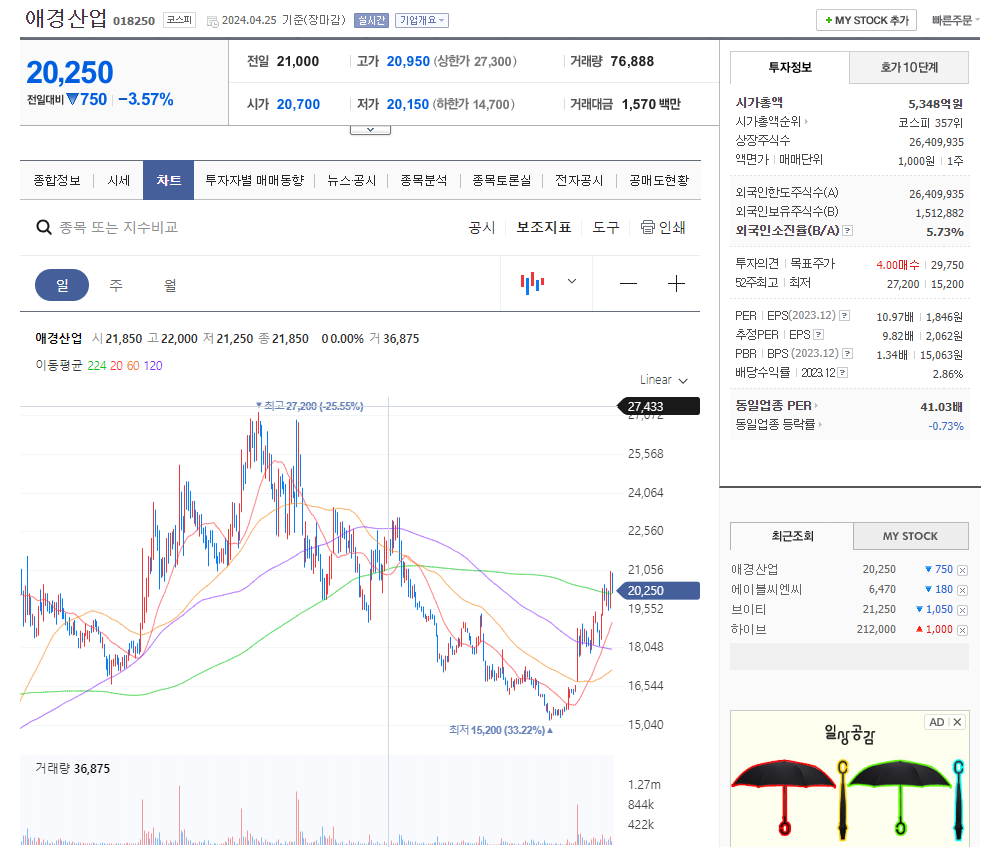Switch to the 호가 10단계 tab
The image size is (986, 847).
[908, 67]
